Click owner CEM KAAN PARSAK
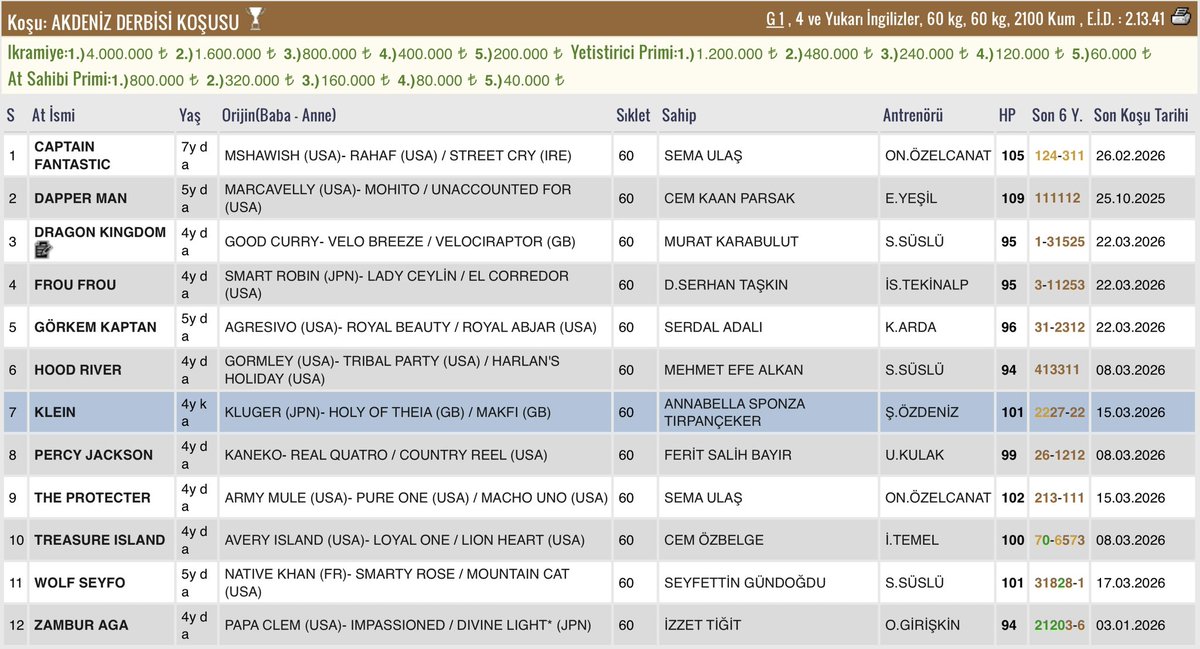 pos(730,198)
